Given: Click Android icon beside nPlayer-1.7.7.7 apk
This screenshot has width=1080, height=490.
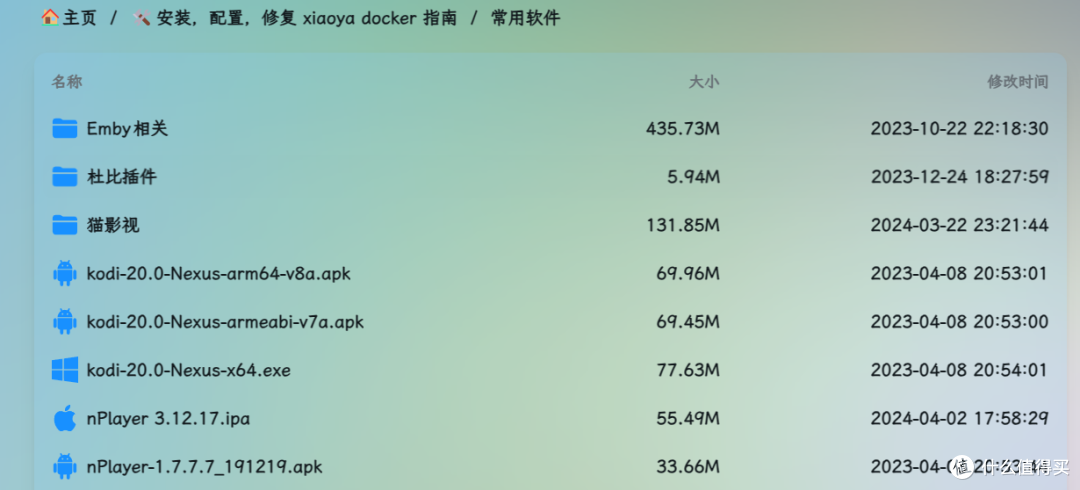Looking at the screenshot, I should (65, 467).
